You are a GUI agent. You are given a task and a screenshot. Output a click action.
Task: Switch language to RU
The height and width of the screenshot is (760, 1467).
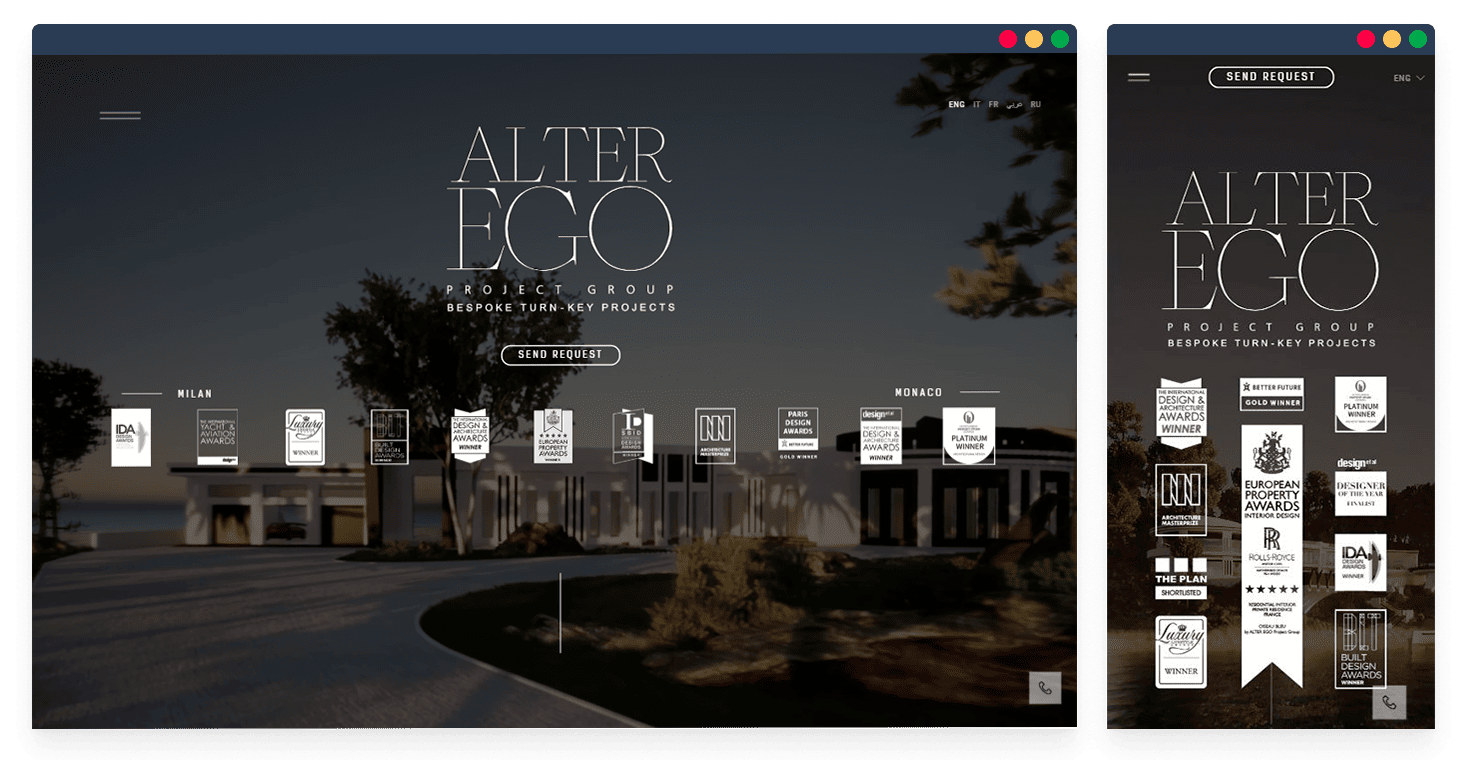coord(1036,105)
